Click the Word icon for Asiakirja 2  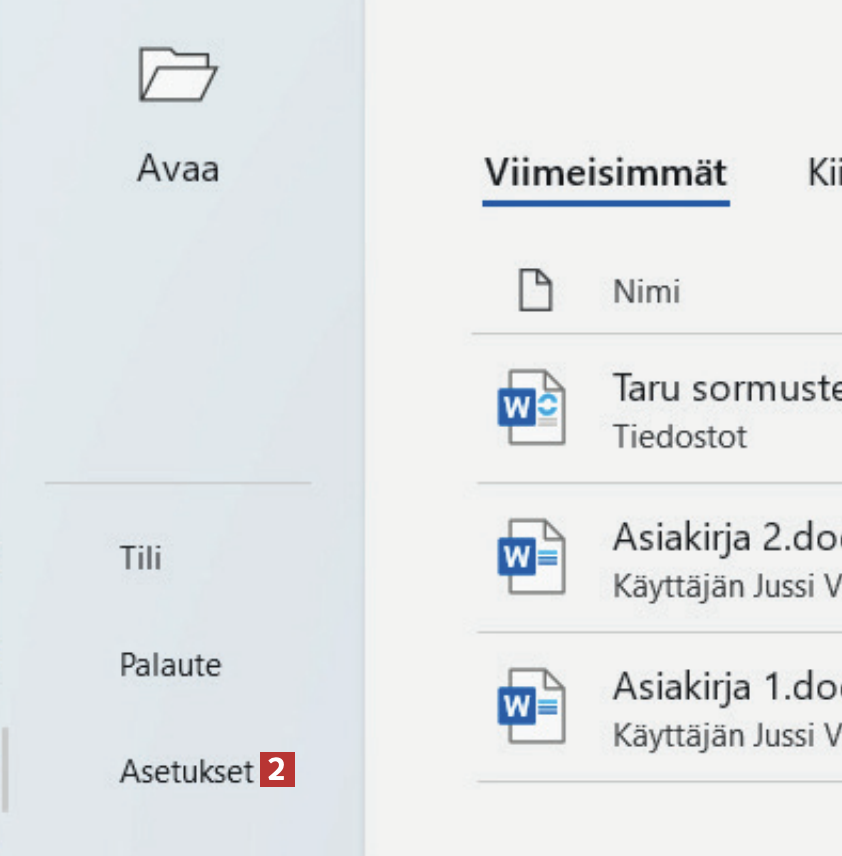tap(531, 556)
